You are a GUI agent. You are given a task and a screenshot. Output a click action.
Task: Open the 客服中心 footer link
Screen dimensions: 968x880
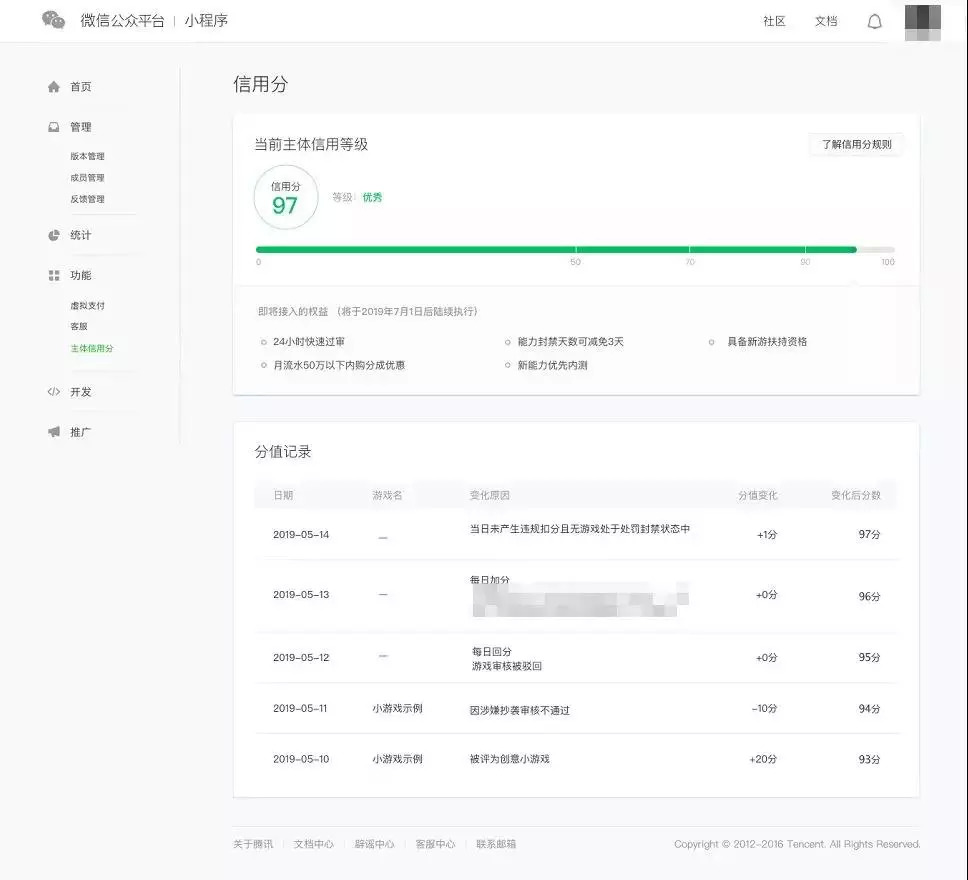435,844
